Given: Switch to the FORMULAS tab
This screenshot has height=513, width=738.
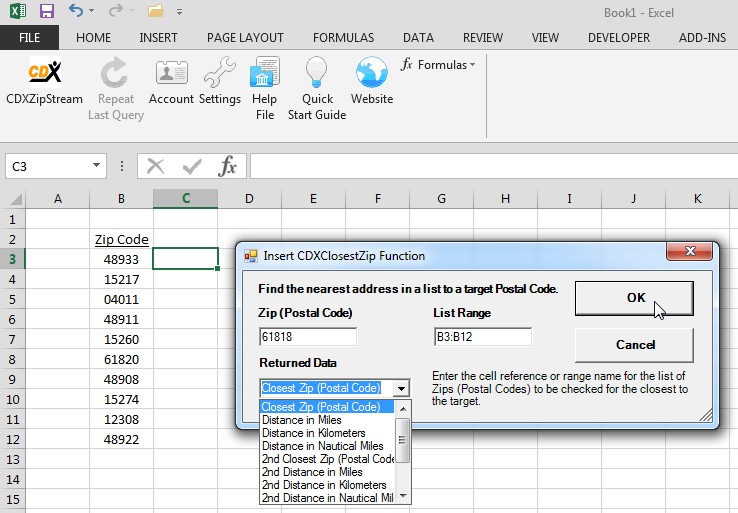Looking at the screenshot, I should coord(344,38).
